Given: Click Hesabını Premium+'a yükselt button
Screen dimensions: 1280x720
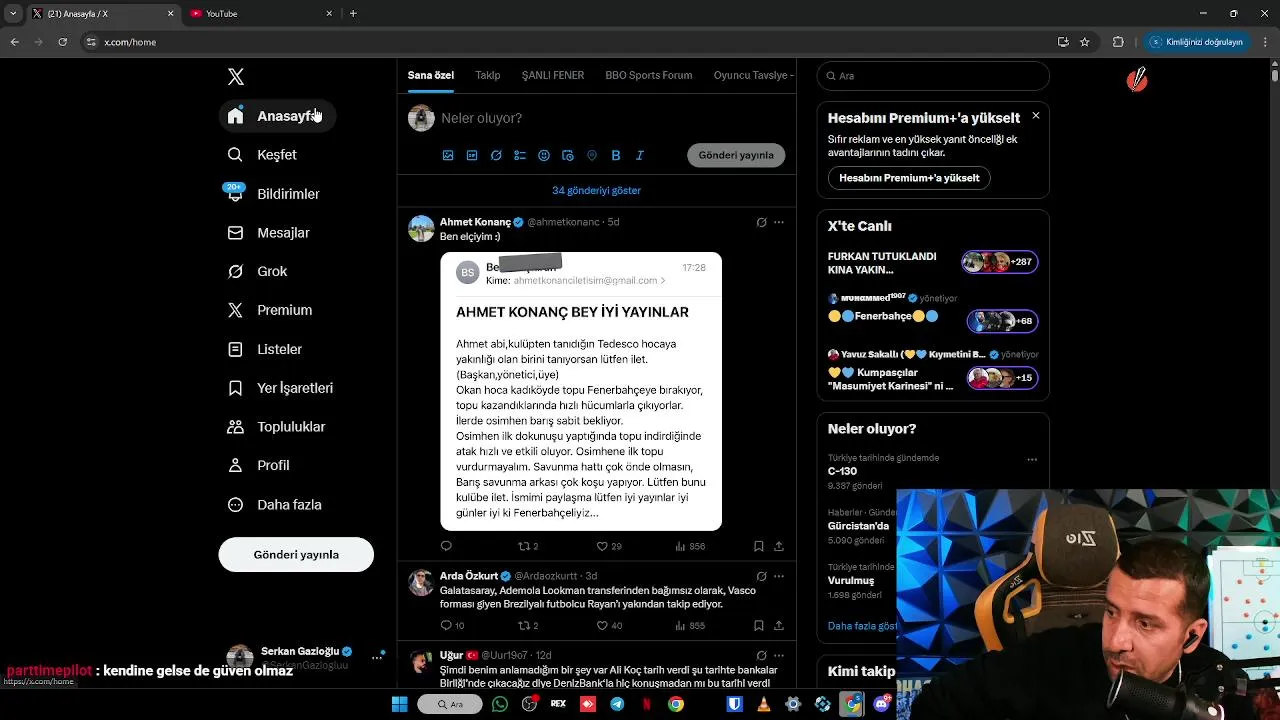Looking at the screenshot, I should point(909,178).
